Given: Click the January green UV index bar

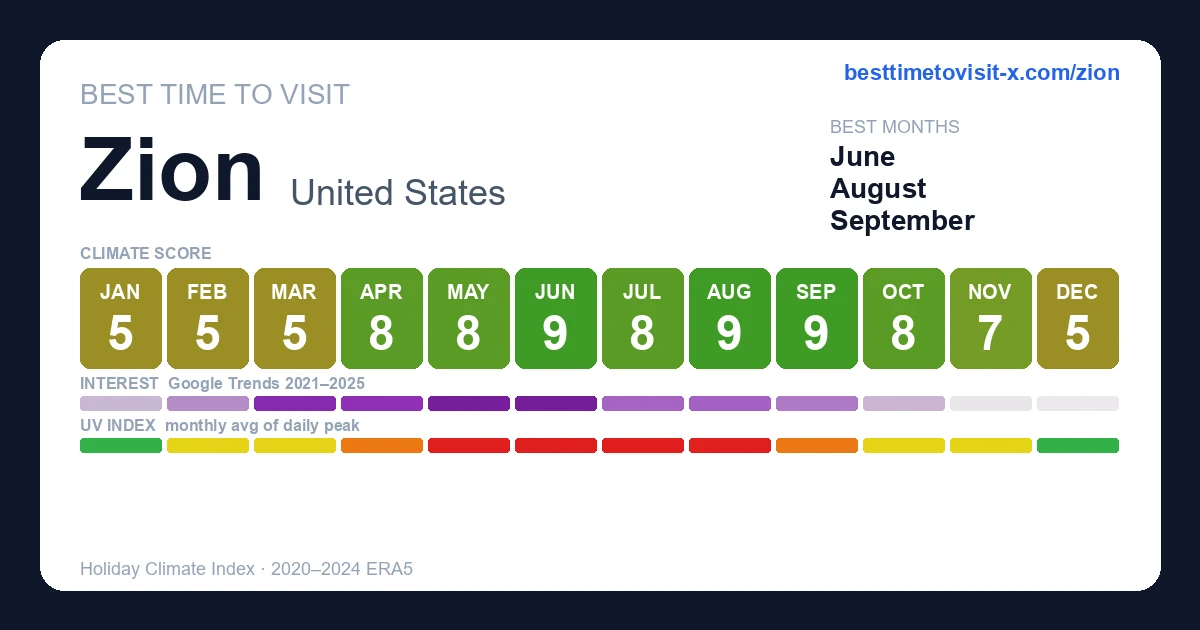Looking at the screenshot, I should tap(120, 446).
